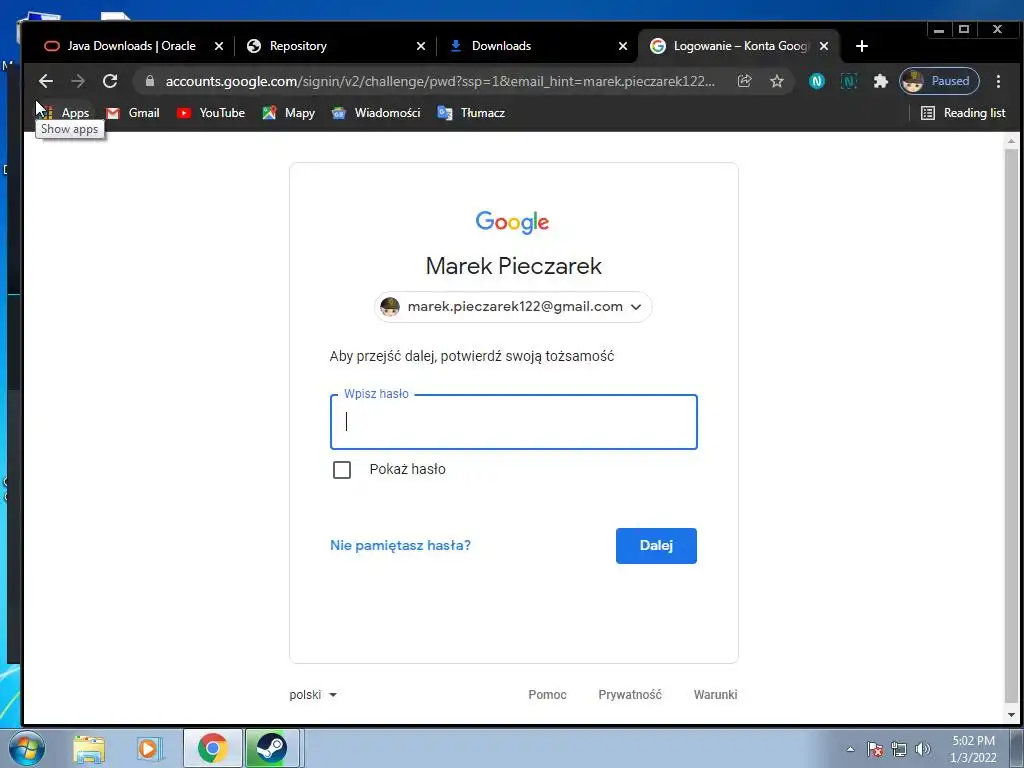Click the Nie pamiętasz hasła? link
The image size is (1024, 768).
pos(400,545)
